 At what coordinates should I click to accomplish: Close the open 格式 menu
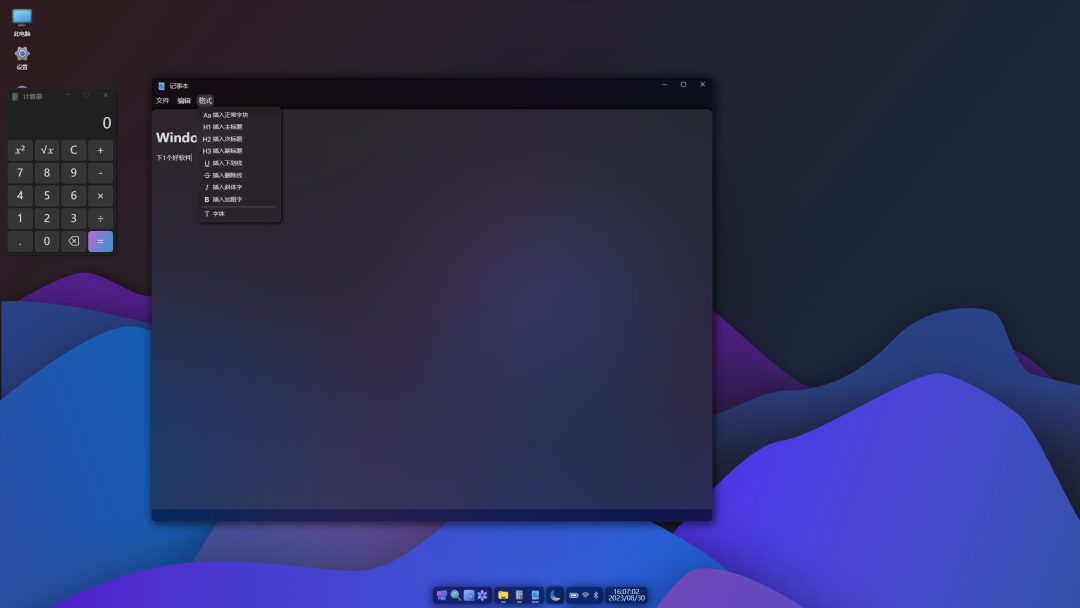tap(205, 101)
